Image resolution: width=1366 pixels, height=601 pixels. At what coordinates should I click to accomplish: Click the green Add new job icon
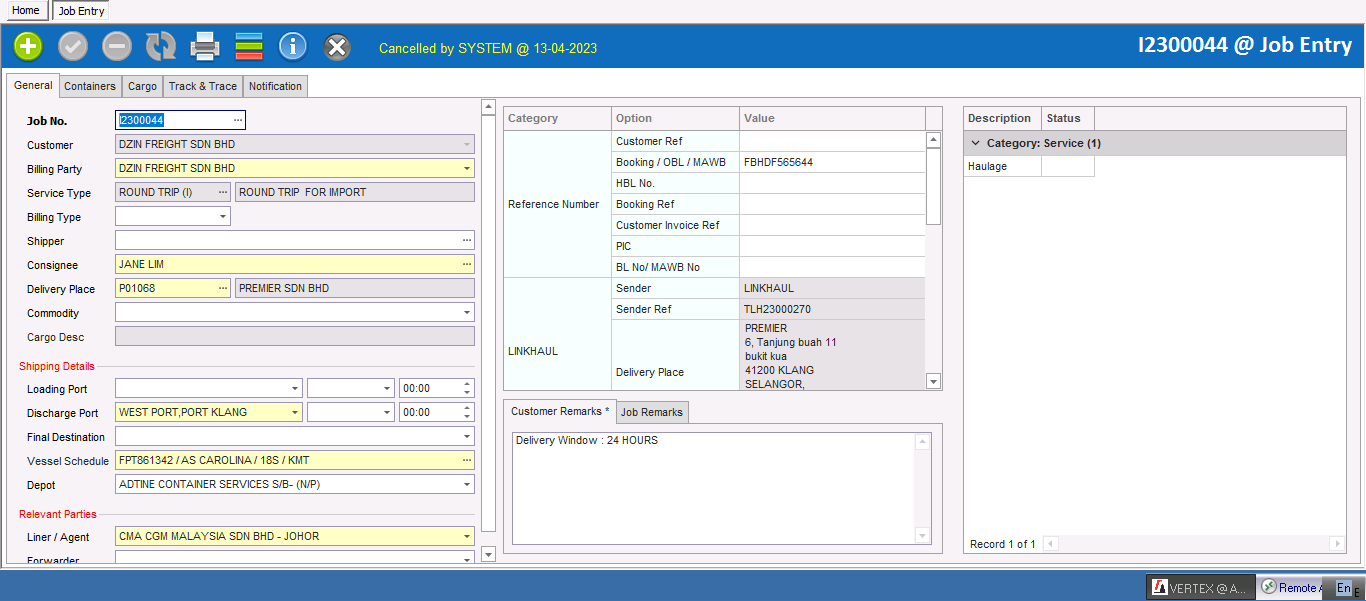tap(28, 46)
